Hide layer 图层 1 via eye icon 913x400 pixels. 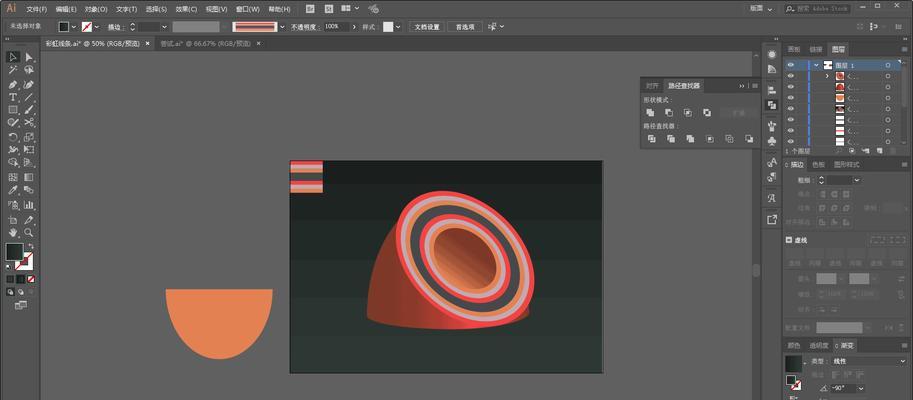coord(790,65)
